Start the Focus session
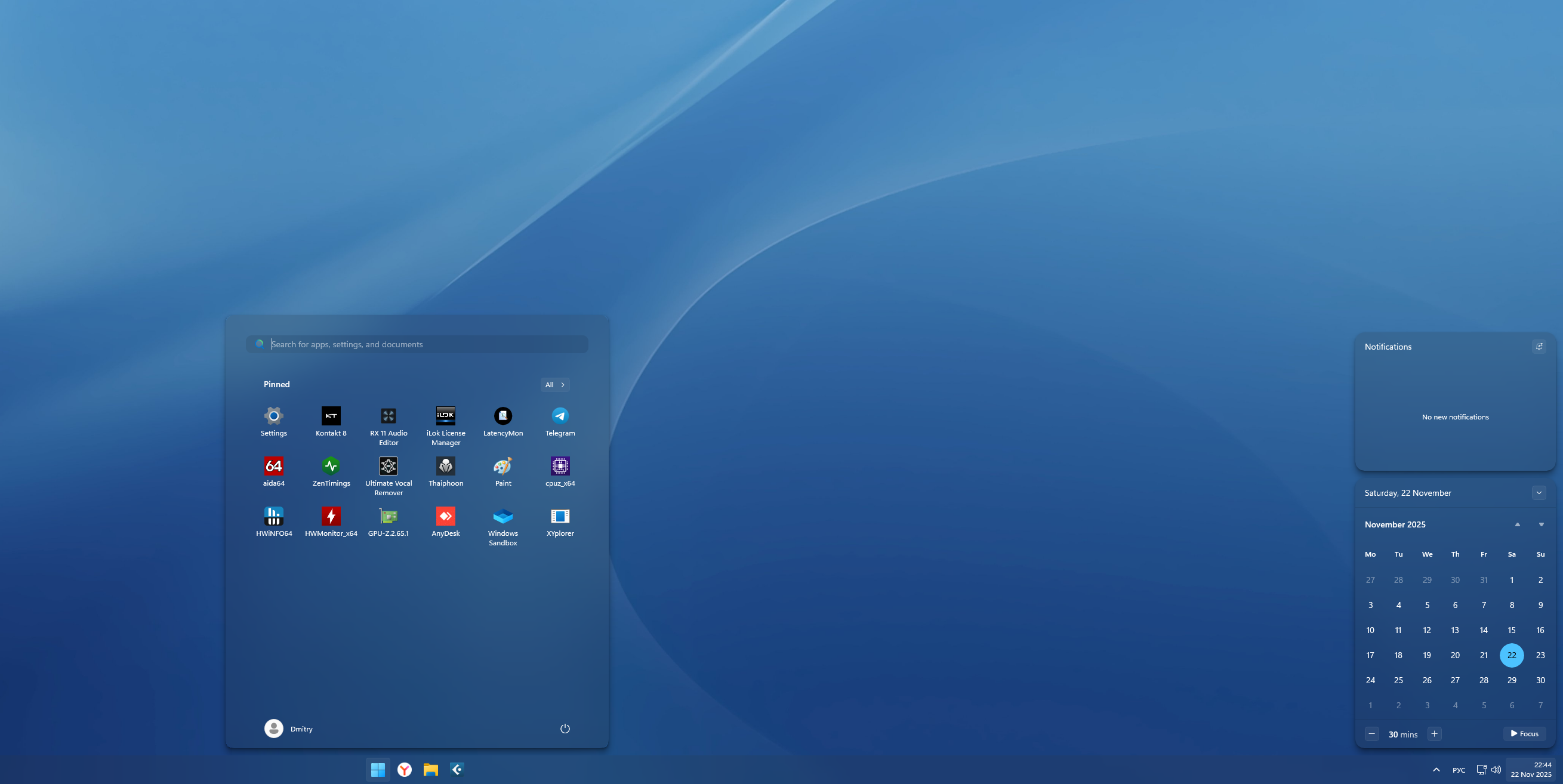Viewport: 1563px width, 784px height. pos(1524,734)
